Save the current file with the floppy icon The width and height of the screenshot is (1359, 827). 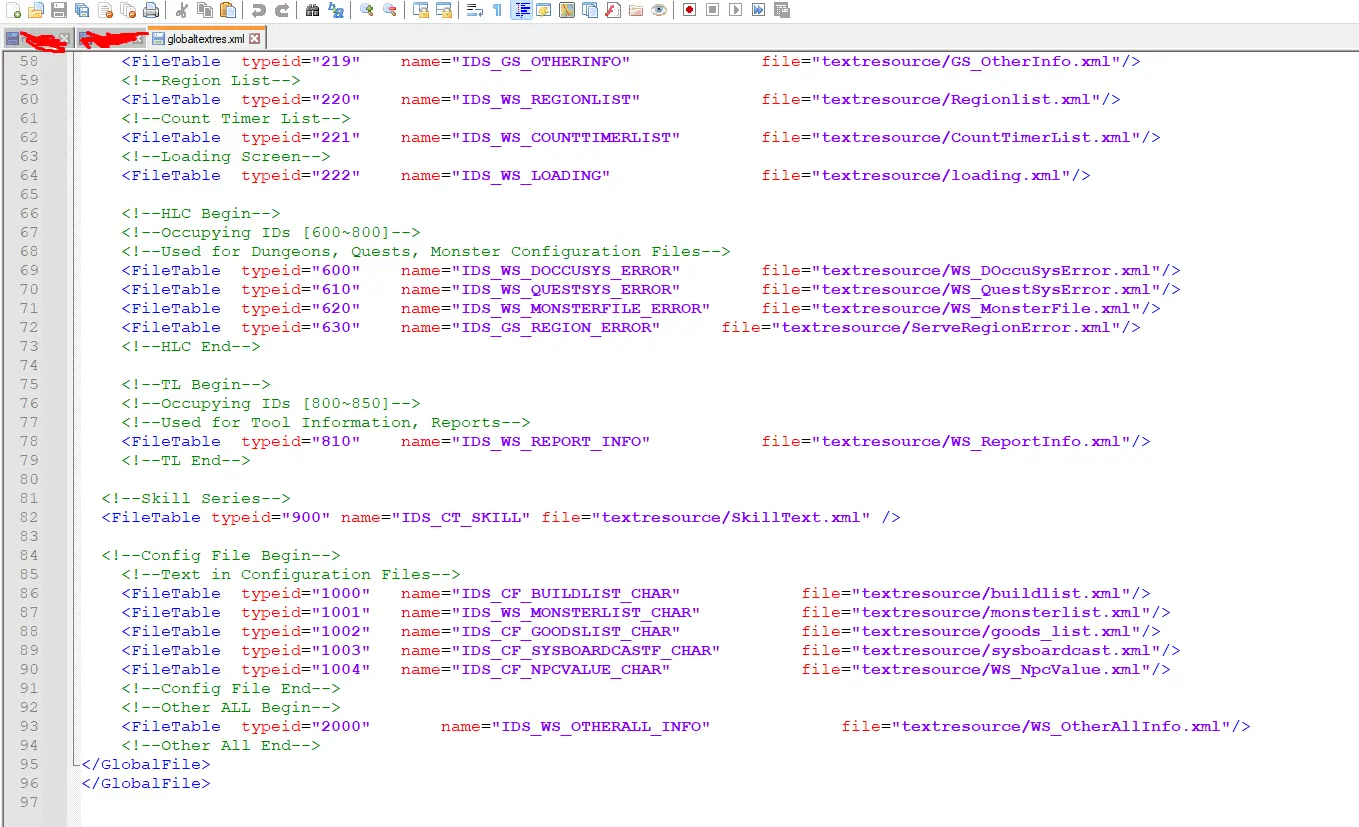tap(59, 10)
